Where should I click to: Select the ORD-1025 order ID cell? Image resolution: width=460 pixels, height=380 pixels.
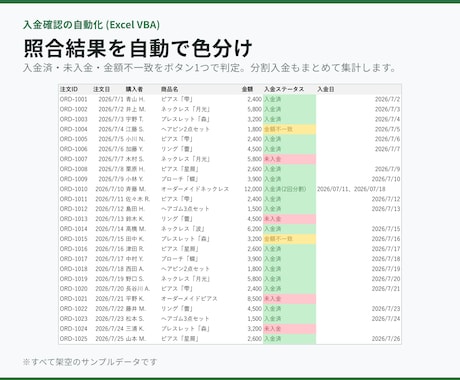click(x=74, y=339)
